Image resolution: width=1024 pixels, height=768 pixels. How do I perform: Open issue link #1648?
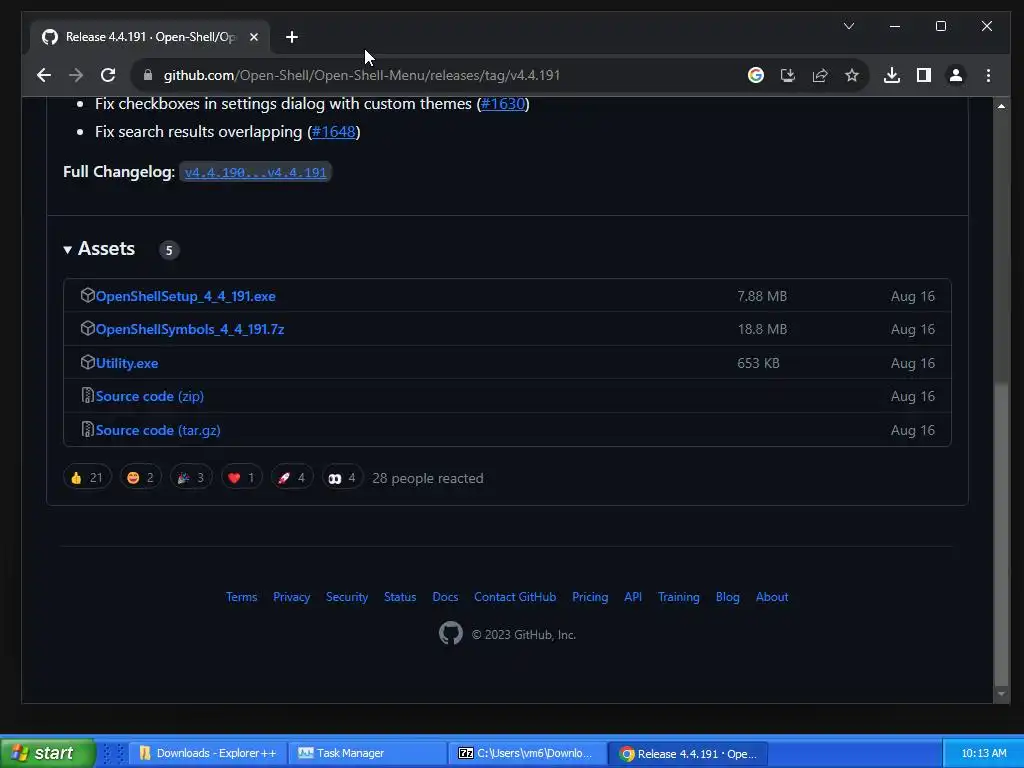tap(334, 132)
